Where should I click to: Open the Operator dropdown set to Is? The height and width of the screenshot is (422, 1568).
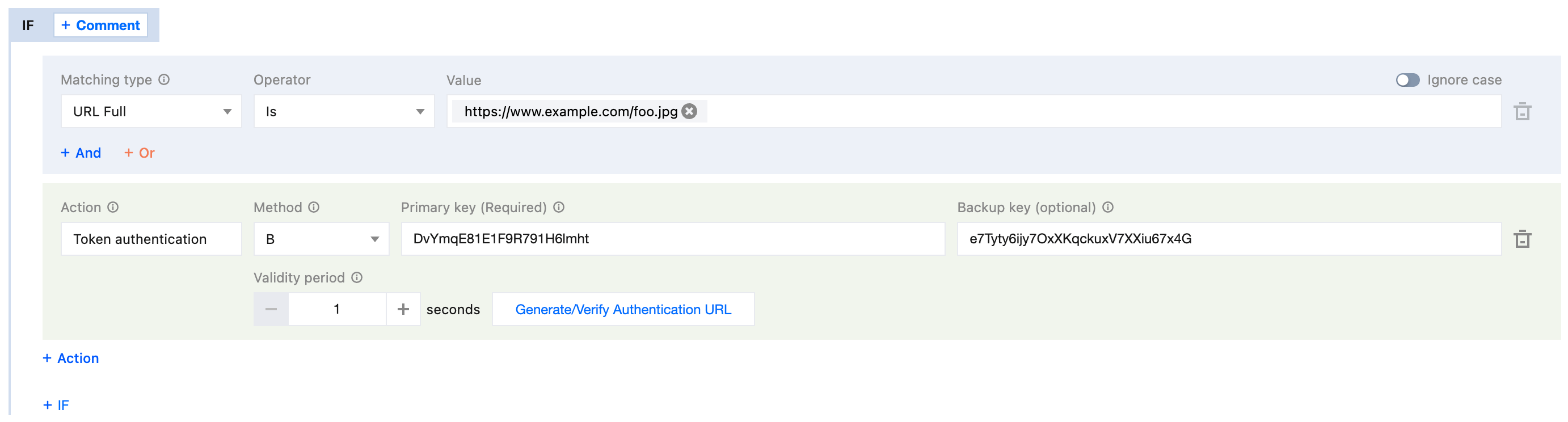pyautogui.click(x=344, y=111)
